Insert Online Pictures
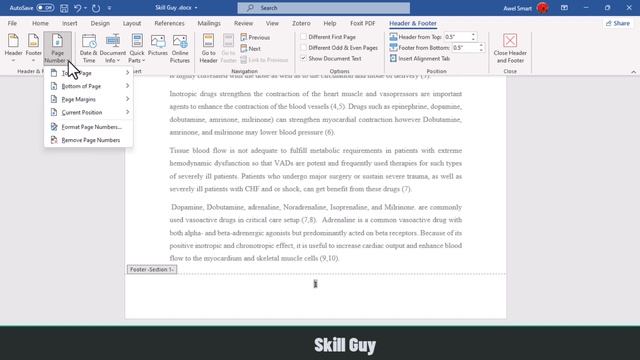The image size is (640, 360). click(x=180, y=48)
